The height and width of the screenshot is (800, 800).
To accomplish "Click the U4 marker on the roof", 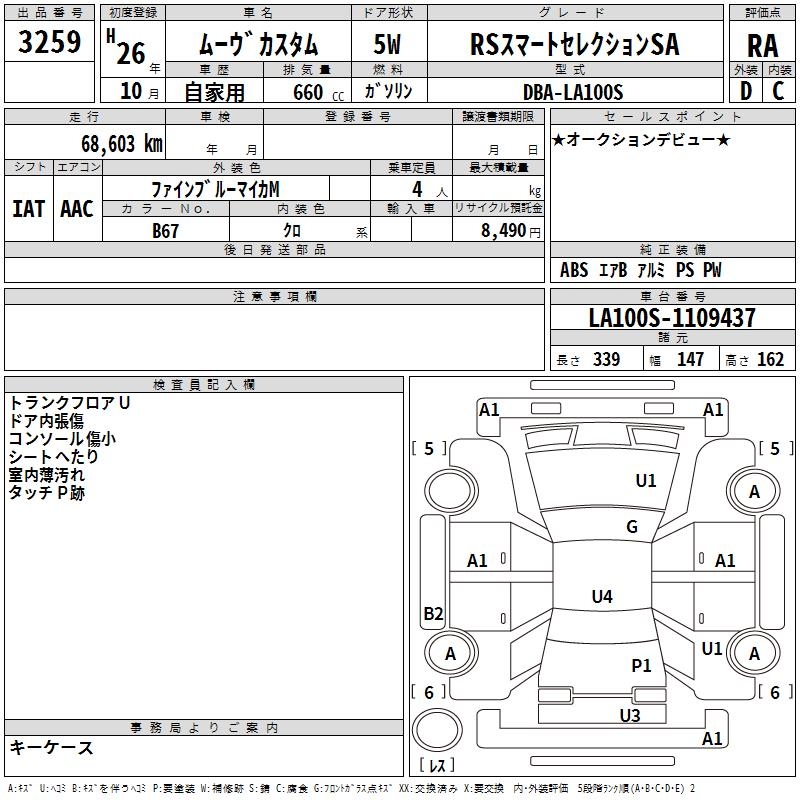I will point(601,597).
